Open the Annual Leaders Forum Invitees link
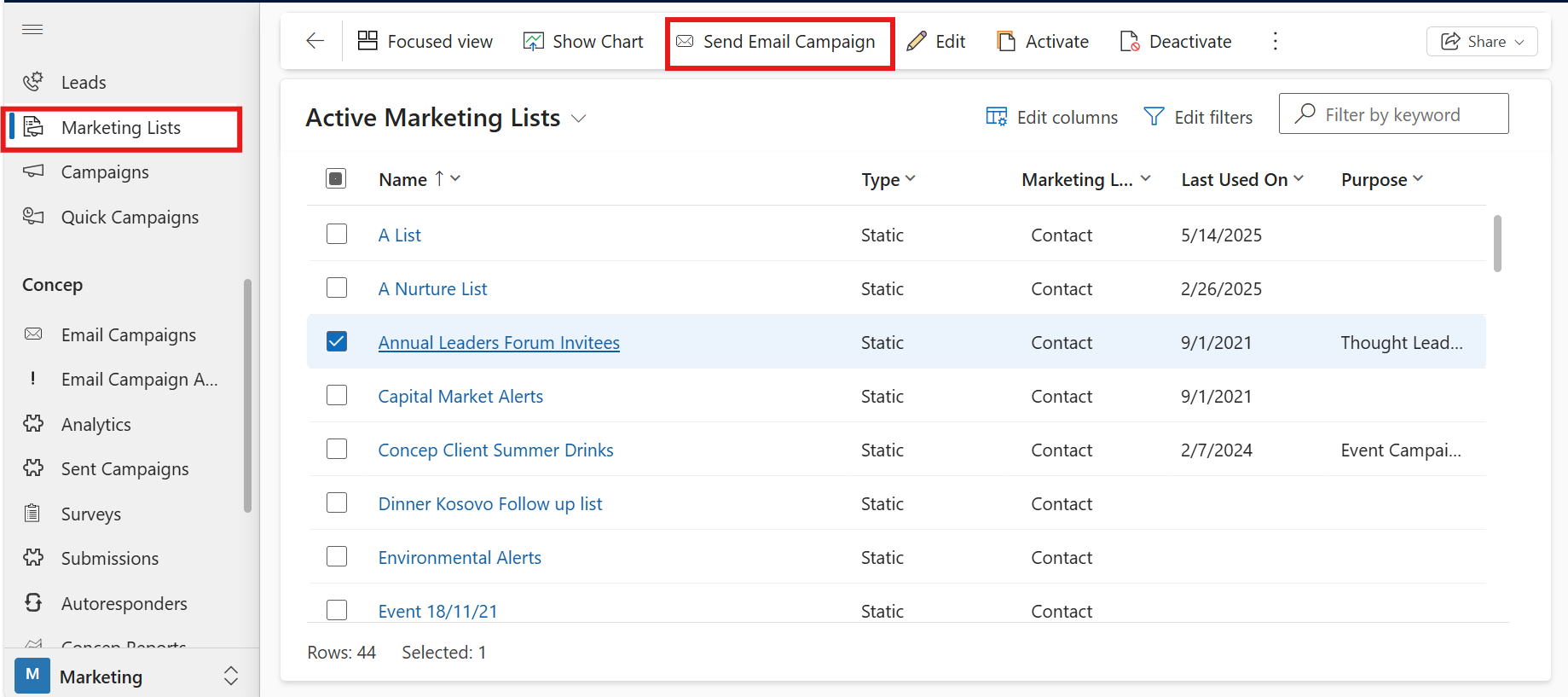 pyautogui.click(x=499, y=342)
